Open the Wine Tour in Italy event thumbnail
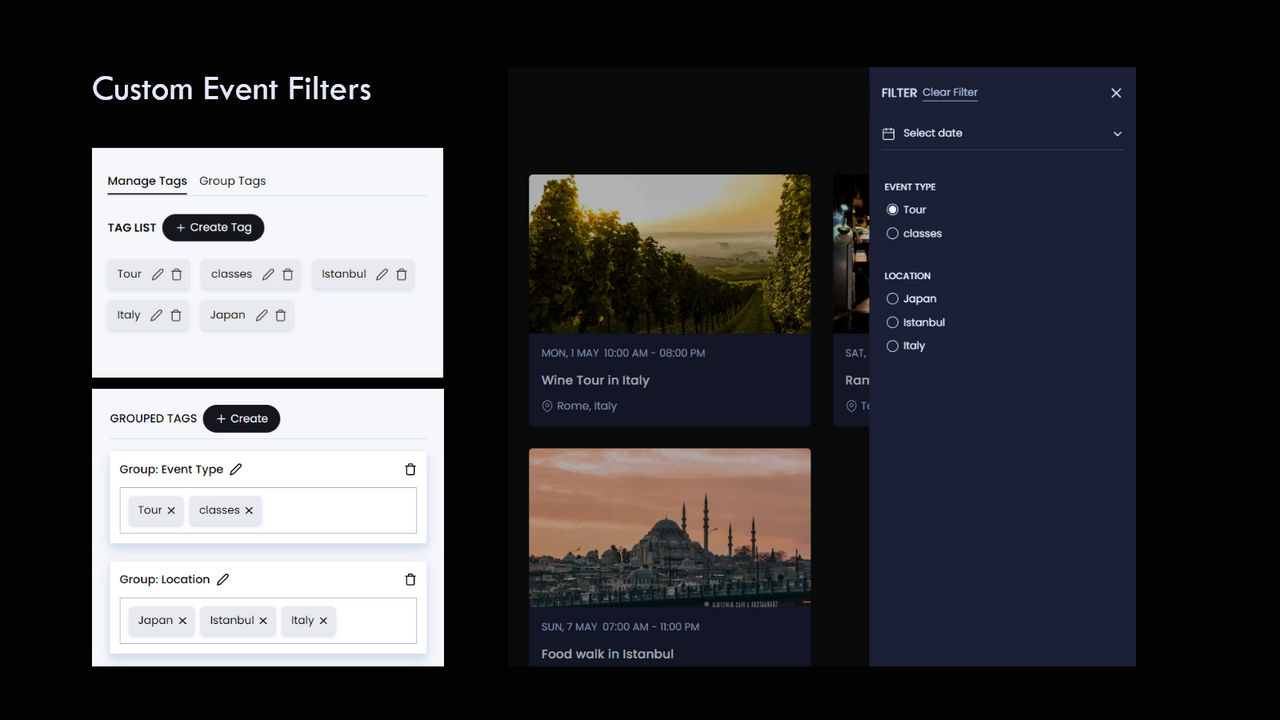1280x720 pixels. pos(669,253)
